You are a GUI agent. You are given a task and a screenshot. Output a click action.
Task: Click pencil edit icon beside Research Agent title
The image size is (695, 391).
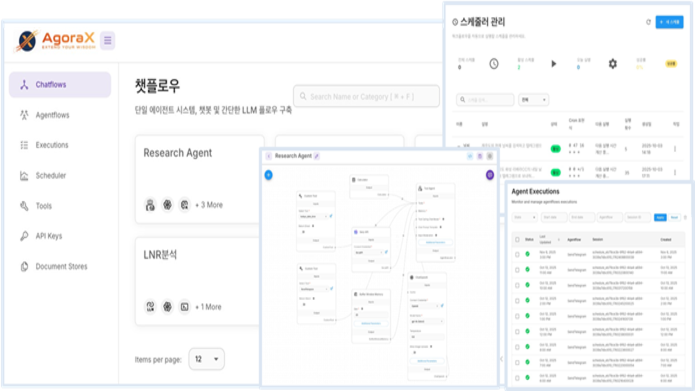pyautogui.click(x=316, y=156)
